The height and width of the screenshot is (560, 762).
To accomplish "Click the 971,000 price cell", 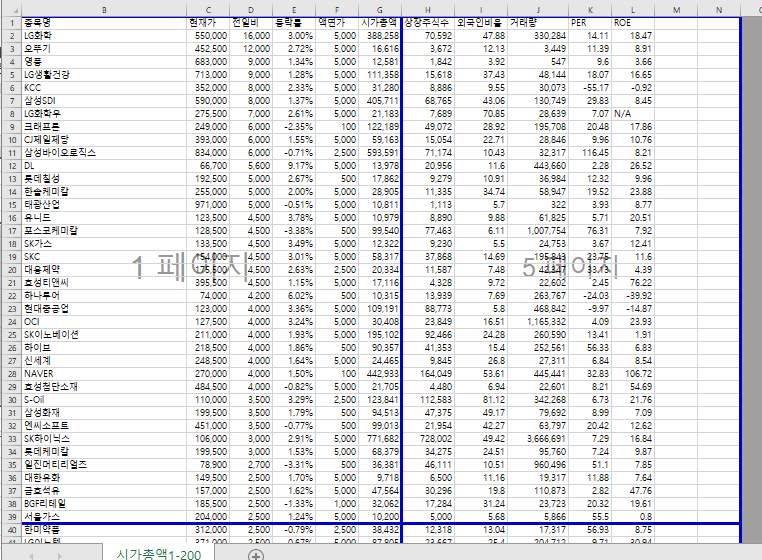I will click(208, 205).
